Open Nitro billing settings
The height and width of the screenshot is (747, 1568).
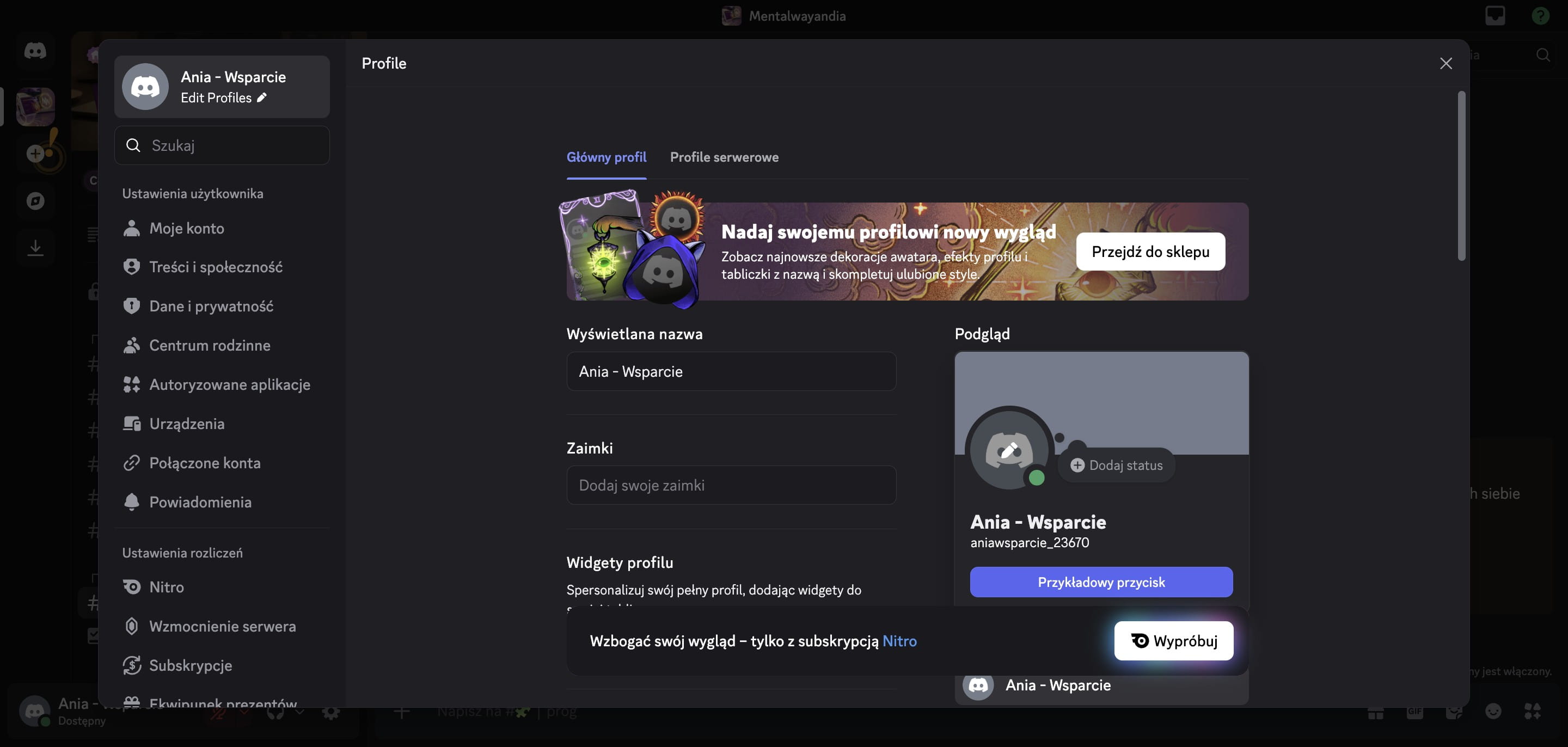point(222,587)
